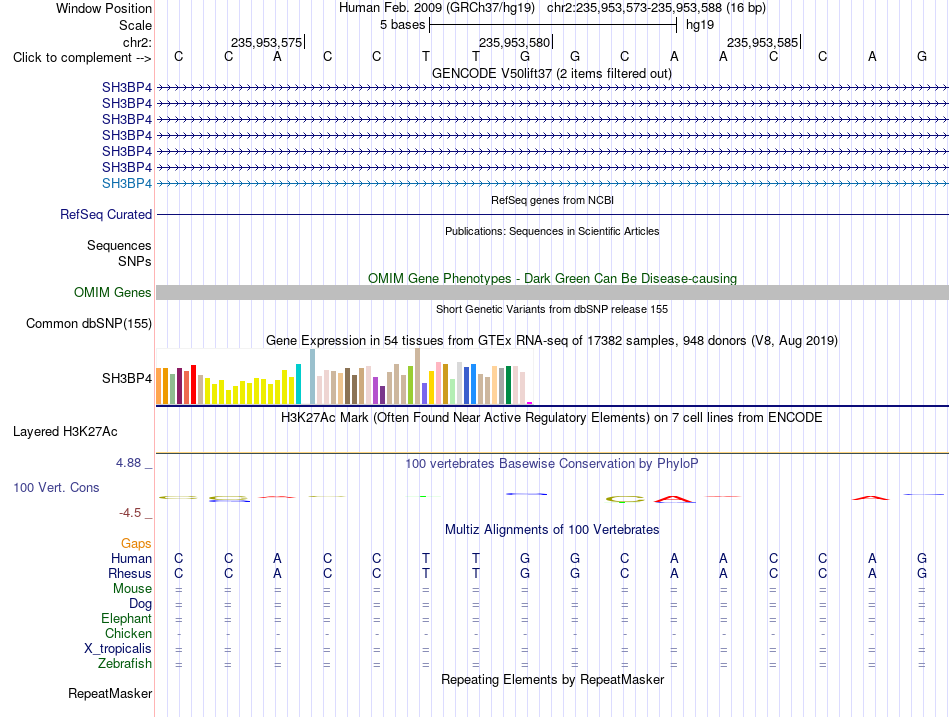The image size is (950, 717).
Task: Click the -4.5 PhyloP lower scale value
Action: [x=130, y=513]
